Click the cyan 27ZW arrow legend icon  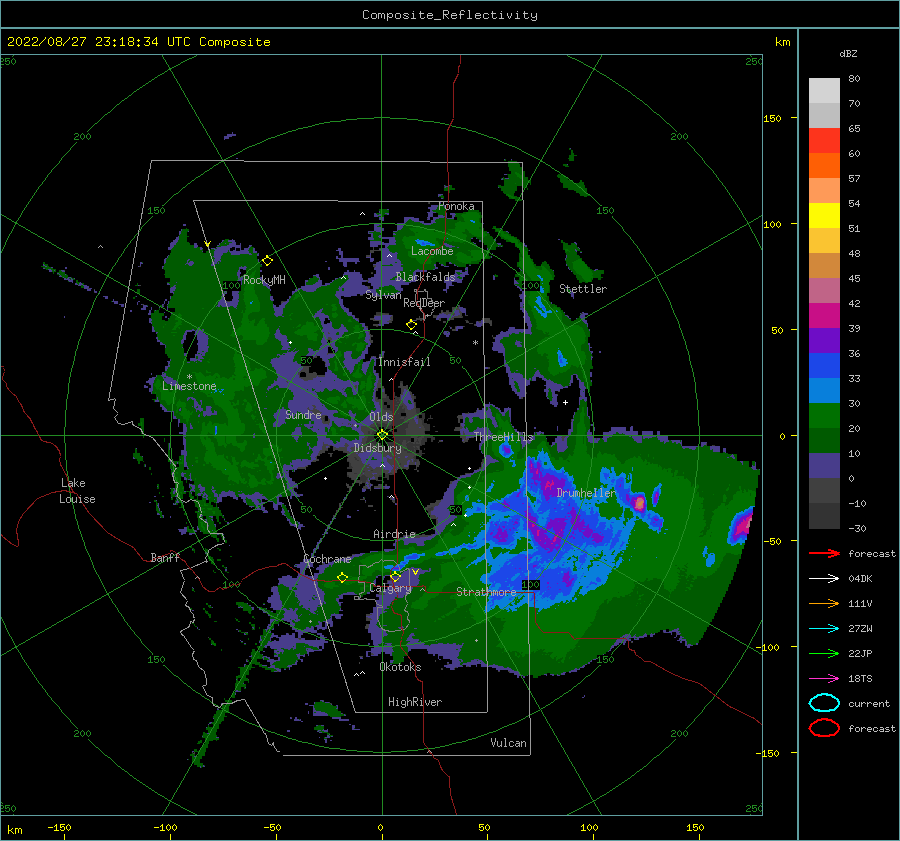[x=824, y=629]
